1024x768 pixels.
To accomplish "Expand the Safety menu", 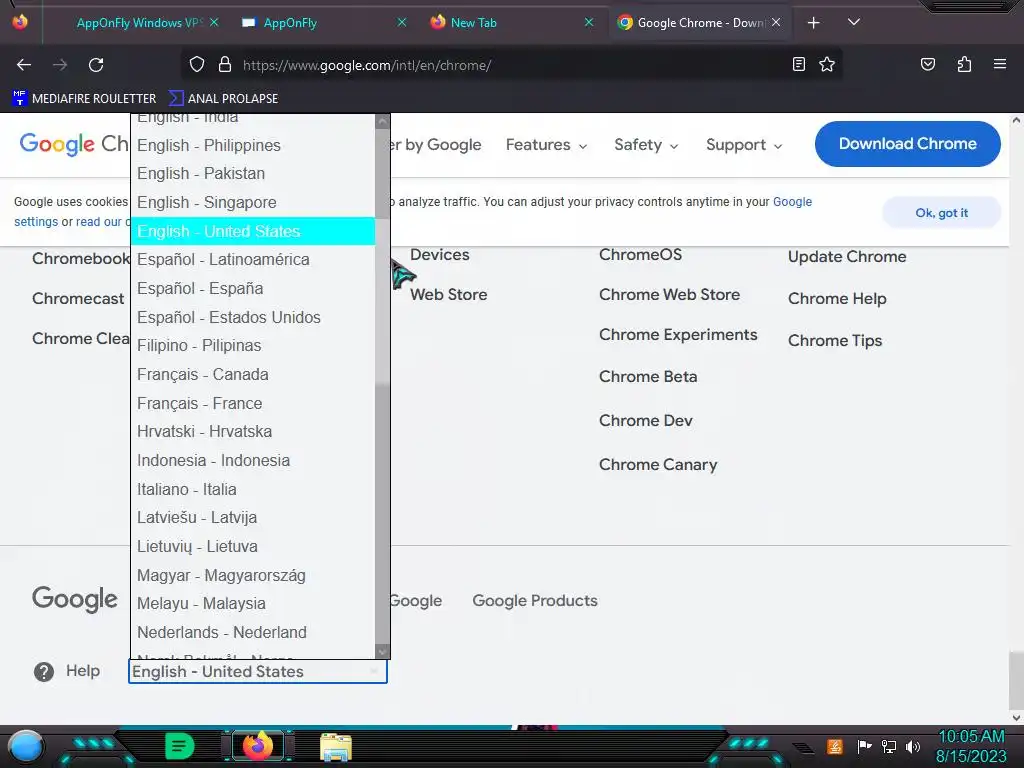I will click(x=646, y=145).
